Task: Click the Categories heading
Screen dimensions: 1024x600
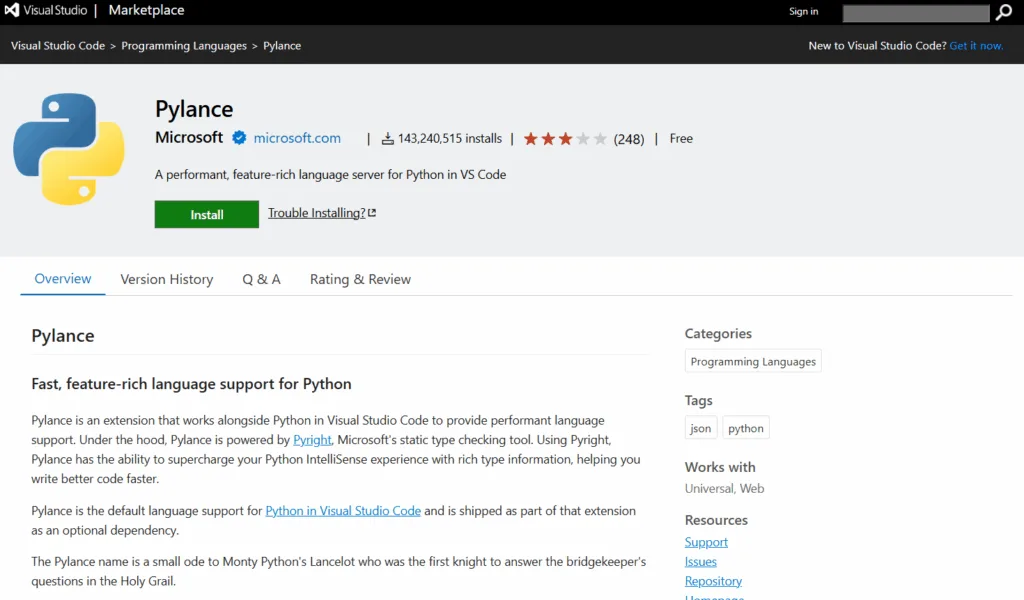Action: tap(718, 334)
